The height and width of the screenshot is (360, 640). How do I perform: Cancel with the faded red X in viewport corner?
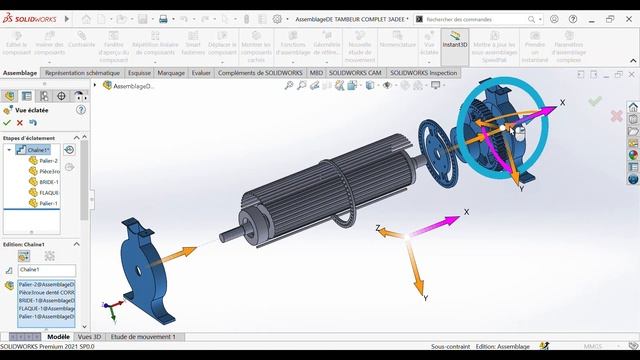(x=616, y=116)
